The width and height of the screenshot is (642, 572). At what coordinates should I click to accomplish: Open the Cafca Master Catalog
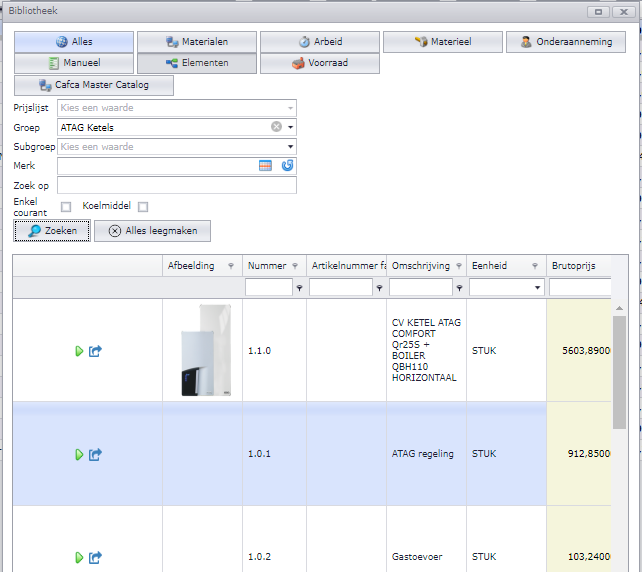[94, 85]
